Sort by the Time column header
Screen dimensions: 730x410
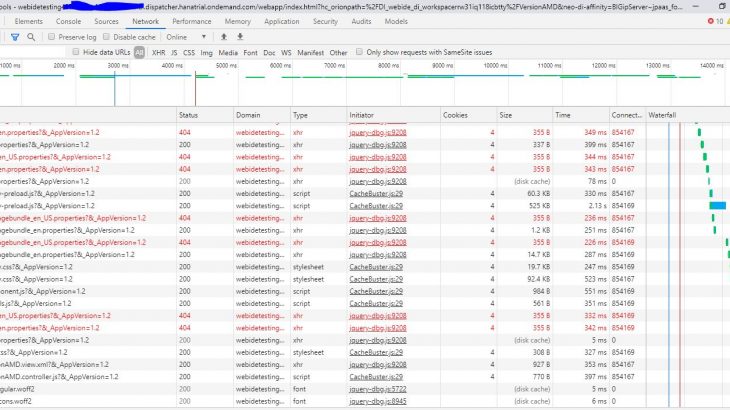[x=581, y=115]
